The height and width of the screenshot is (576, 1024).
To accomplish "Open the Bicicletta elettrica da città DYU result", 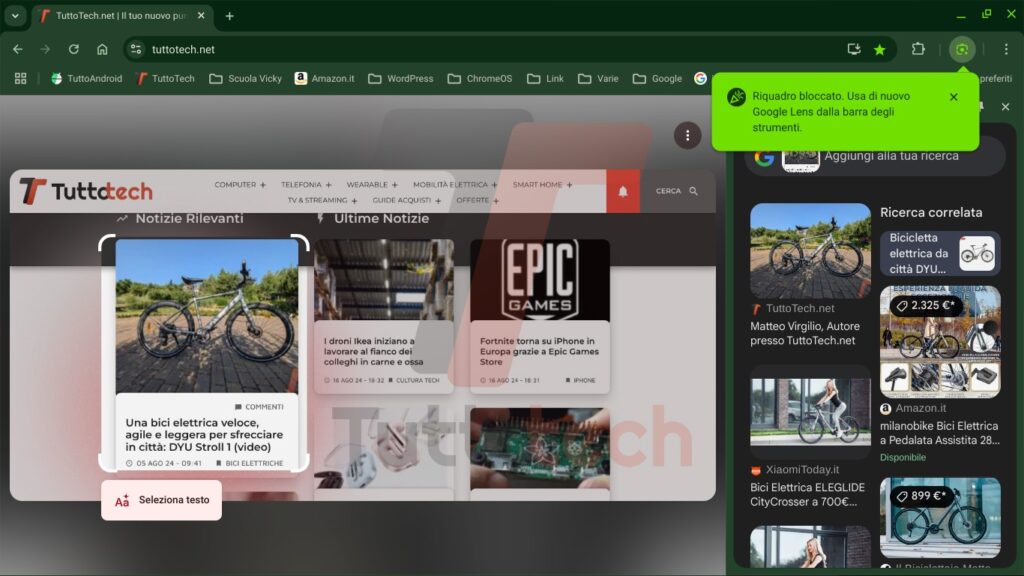I will (938, 253).
